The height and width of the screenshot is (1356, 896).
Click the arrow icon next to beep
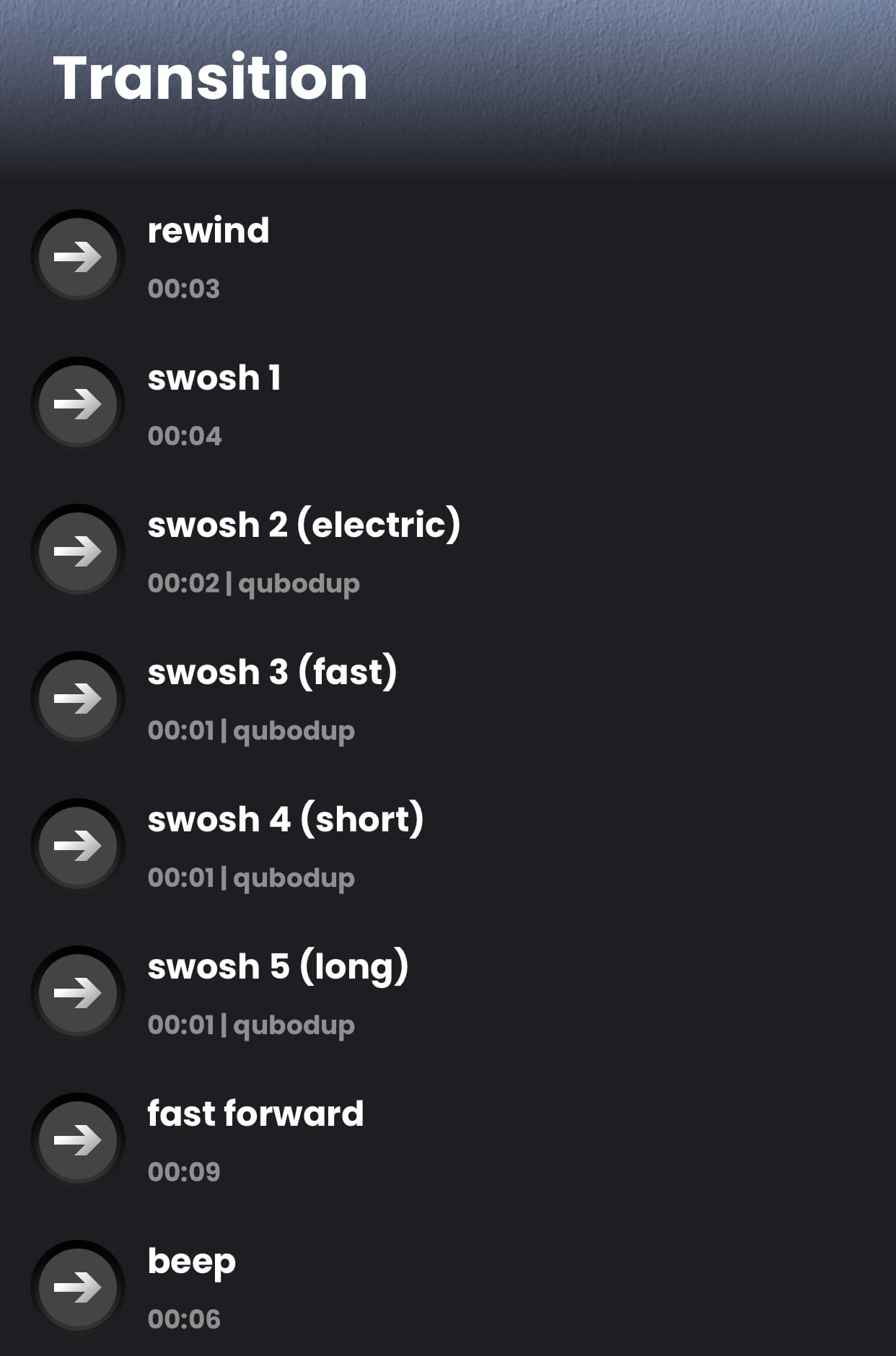[x=78, y=1287]
